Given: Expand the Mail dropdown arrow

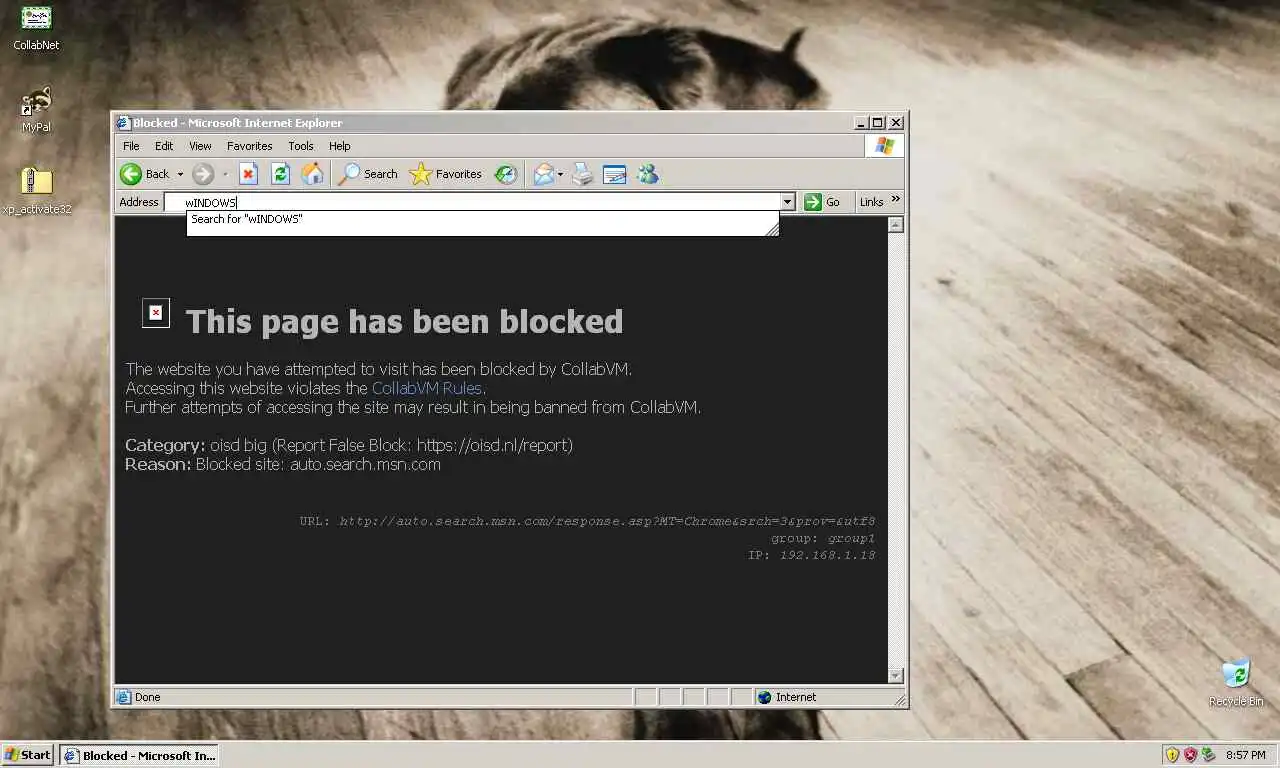Looking at the screenshot, I should 560,174.
